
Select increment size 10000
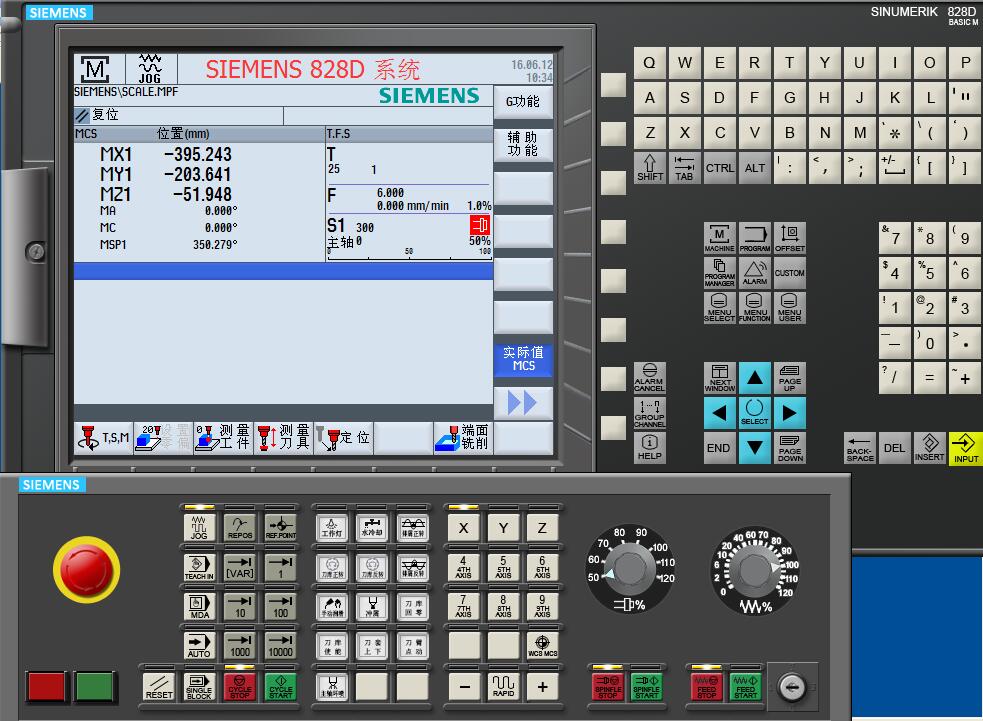[280, 645]
